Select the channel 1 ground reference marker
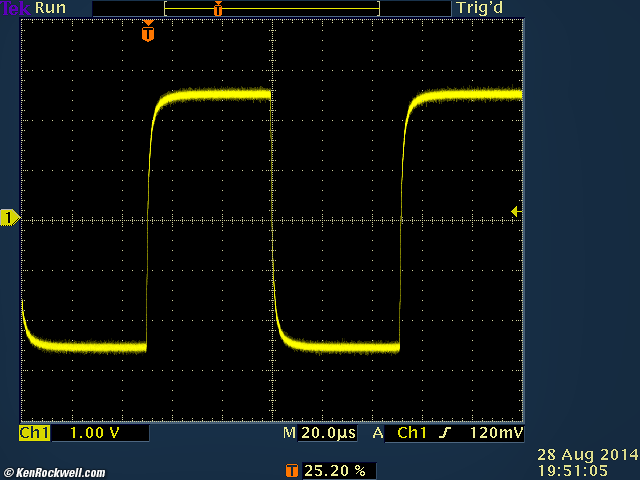Viewport: 640px width, 480px height. [x=9, y=217]
